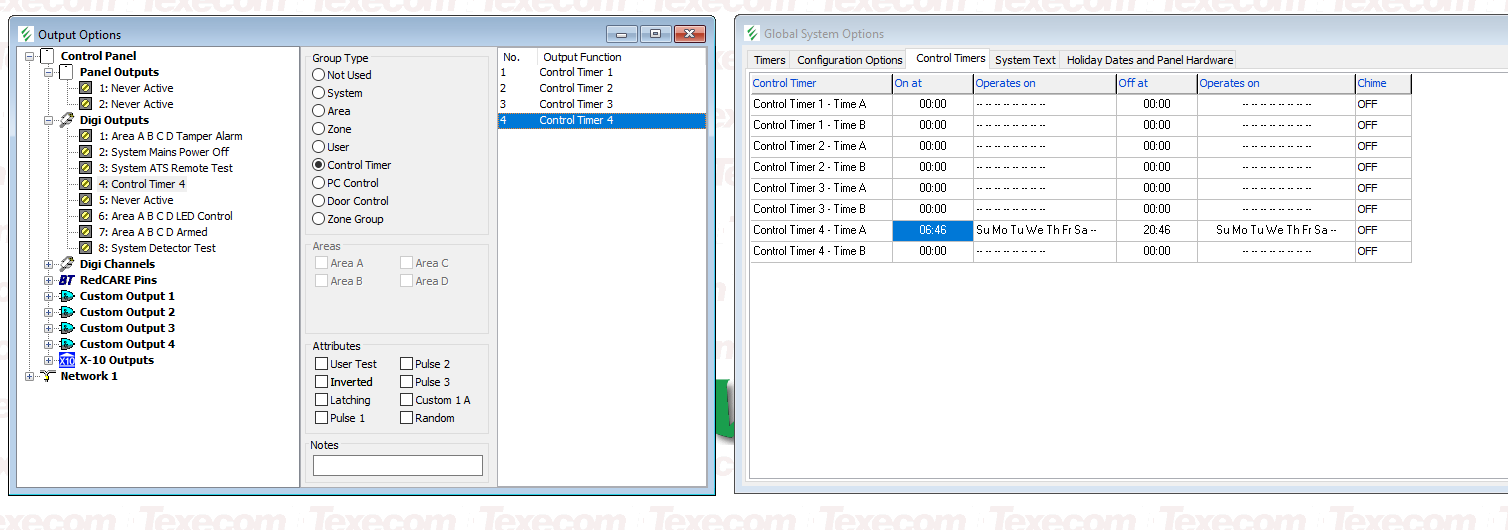The image size is (1508, 530).
Task: Click the X-10 Outputs icon
Action: 67,360
